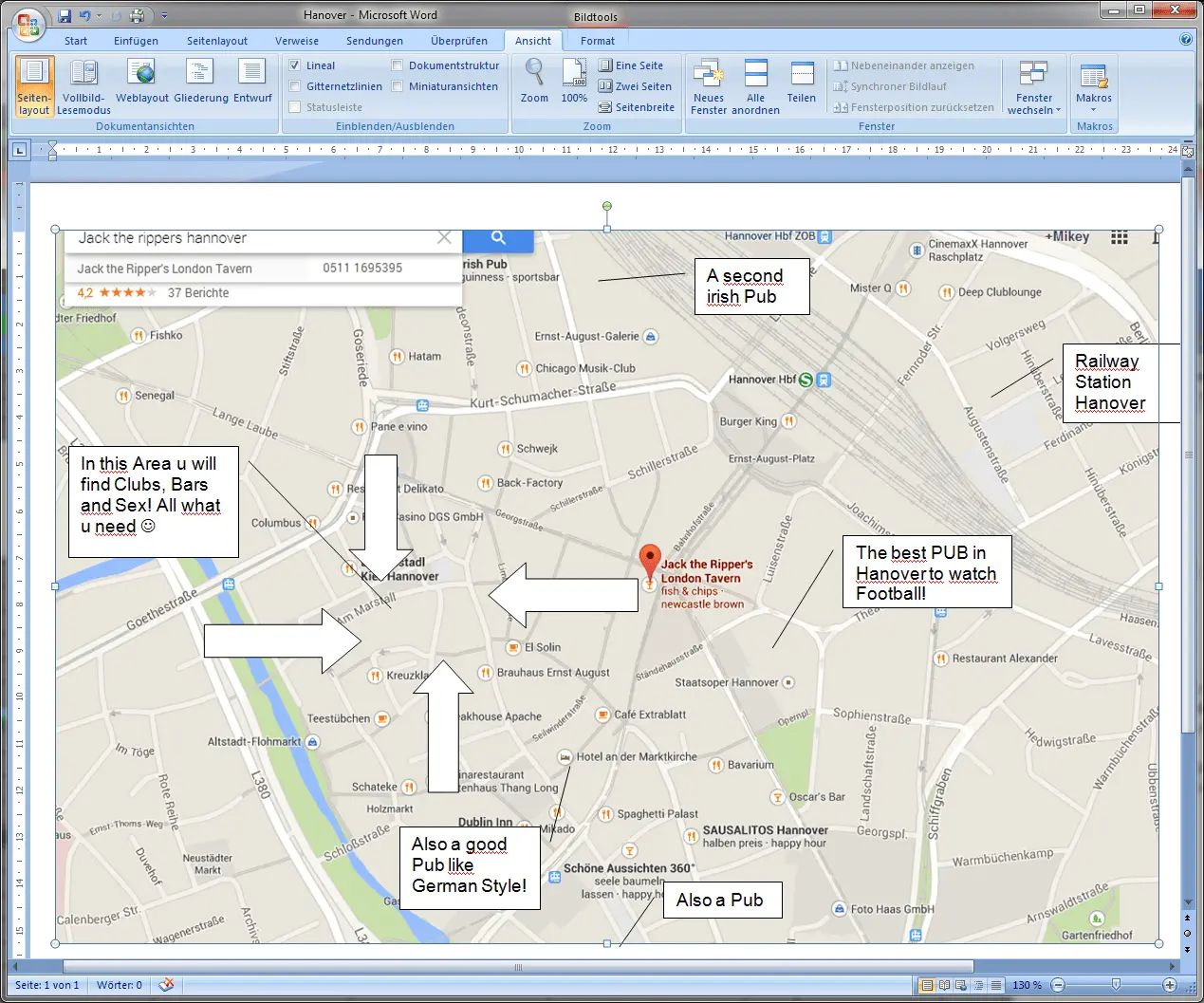Uncheck the Lineal checkbox

295,65
